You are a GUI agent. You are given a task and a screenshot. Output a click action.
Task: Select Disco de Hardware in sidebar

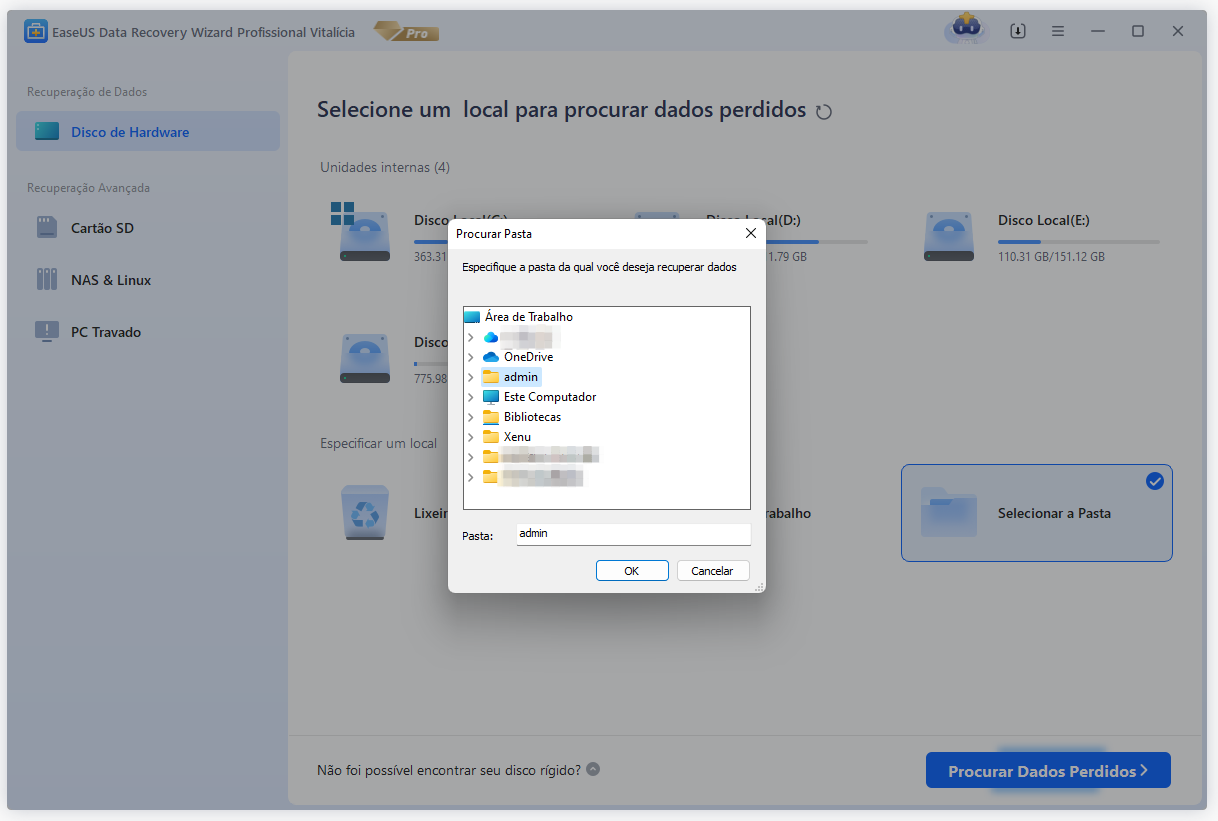tap(148, 131)
